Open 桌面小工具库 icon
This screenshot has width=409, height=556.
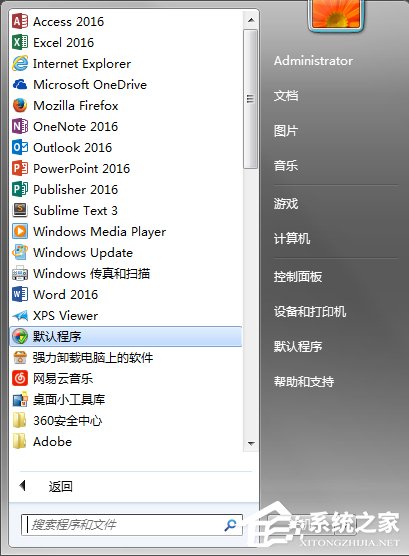(20, 399)
